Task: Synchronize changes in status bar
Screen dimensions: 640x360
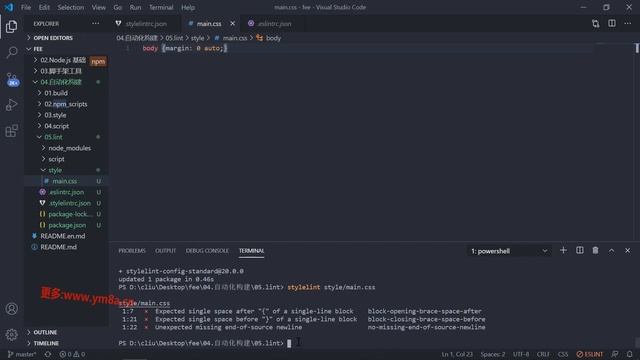Action: (48, 354)
